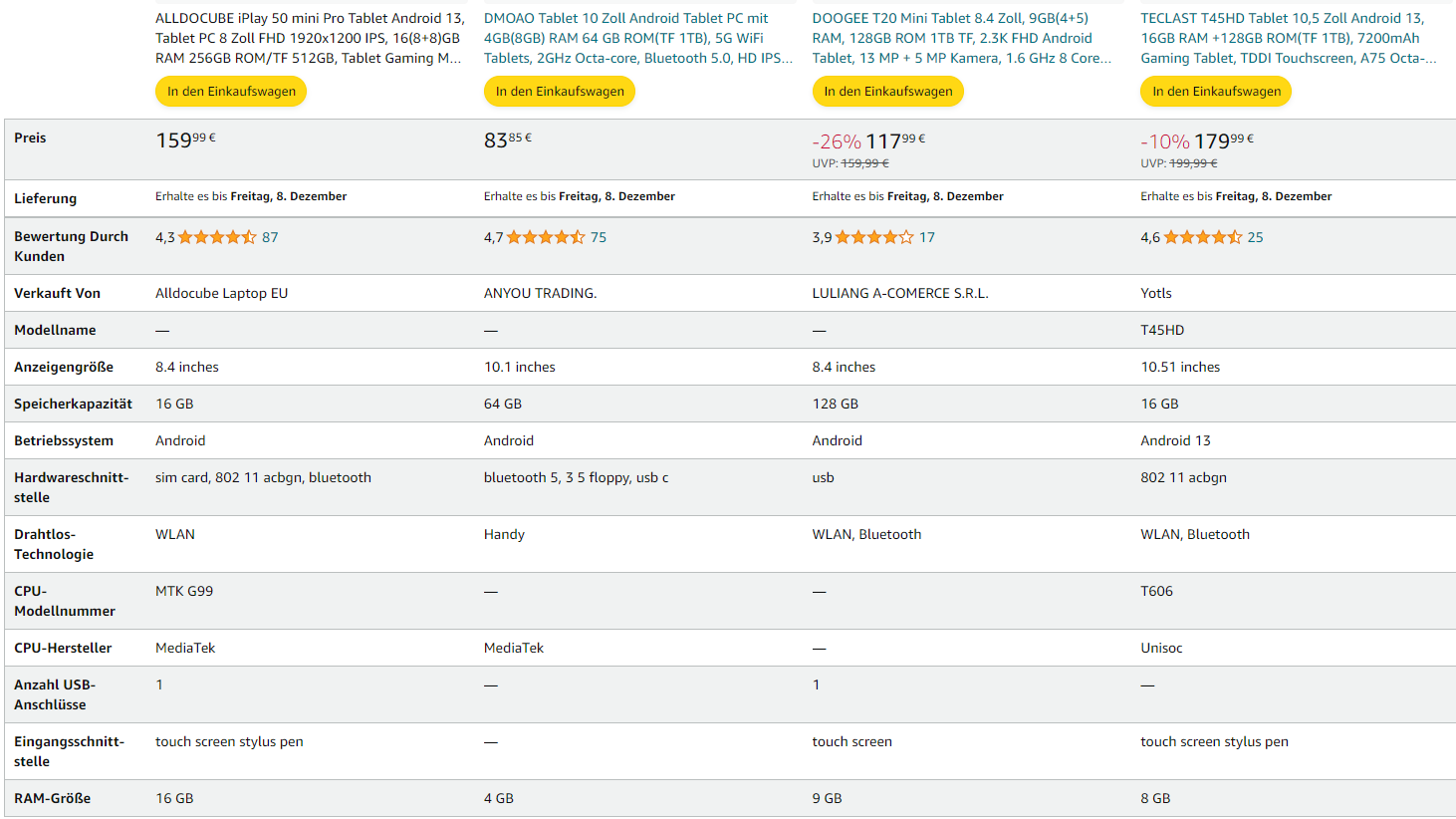Click the discounted 117,99 € price

pyautogui.click(x=894, y=141)
